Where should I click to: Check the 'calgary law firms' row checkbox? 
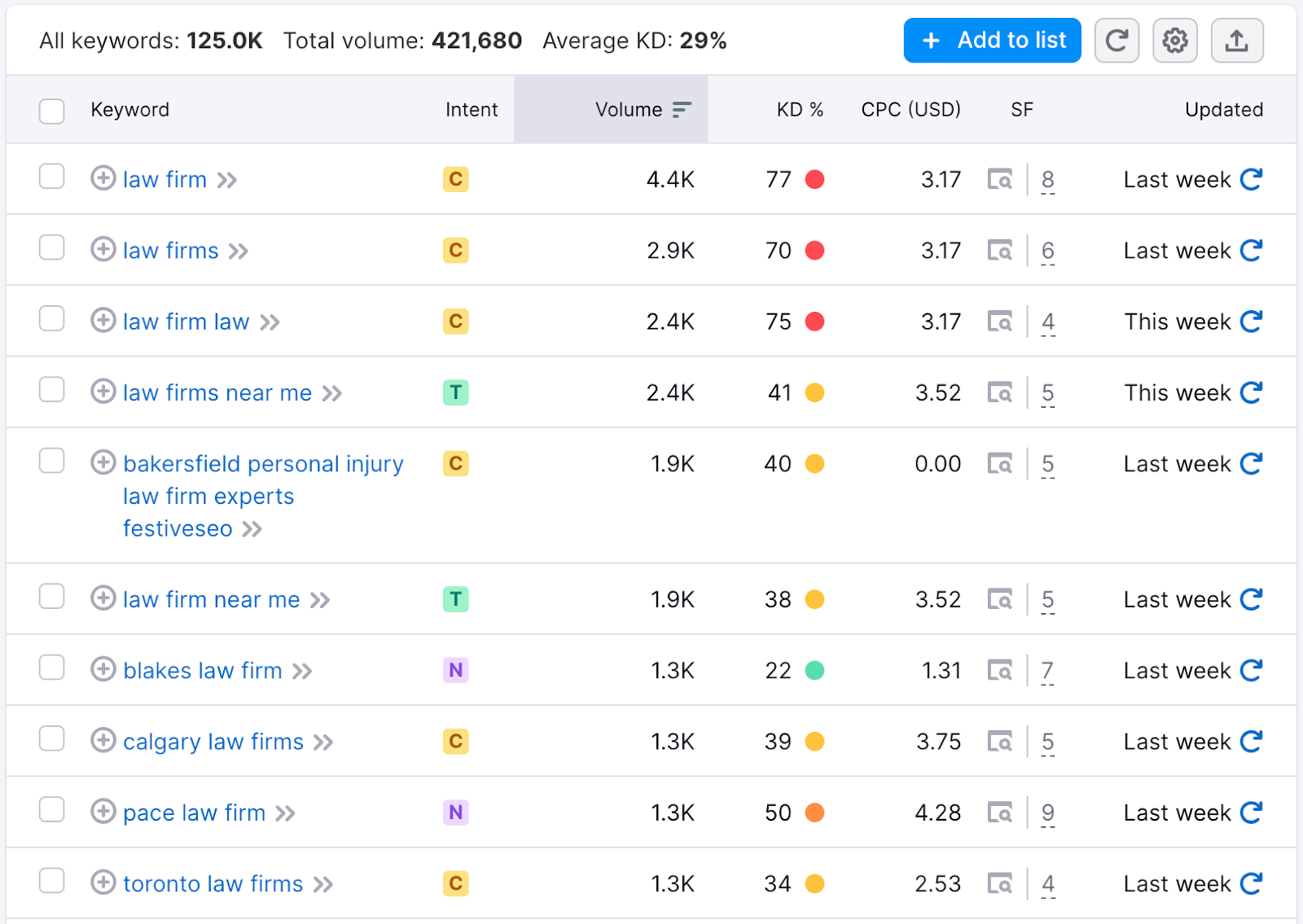[x=52, y=739]
